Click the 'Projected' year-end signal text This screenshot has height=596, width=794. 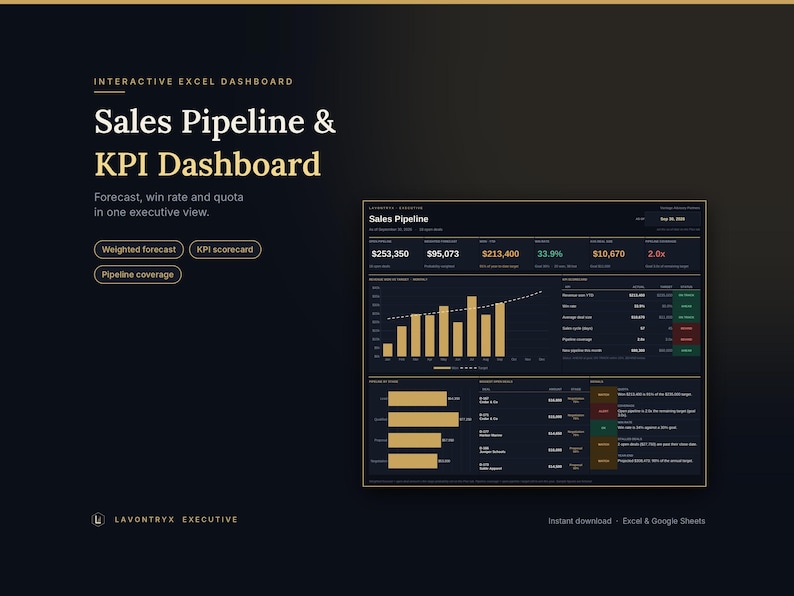[655, 461]
